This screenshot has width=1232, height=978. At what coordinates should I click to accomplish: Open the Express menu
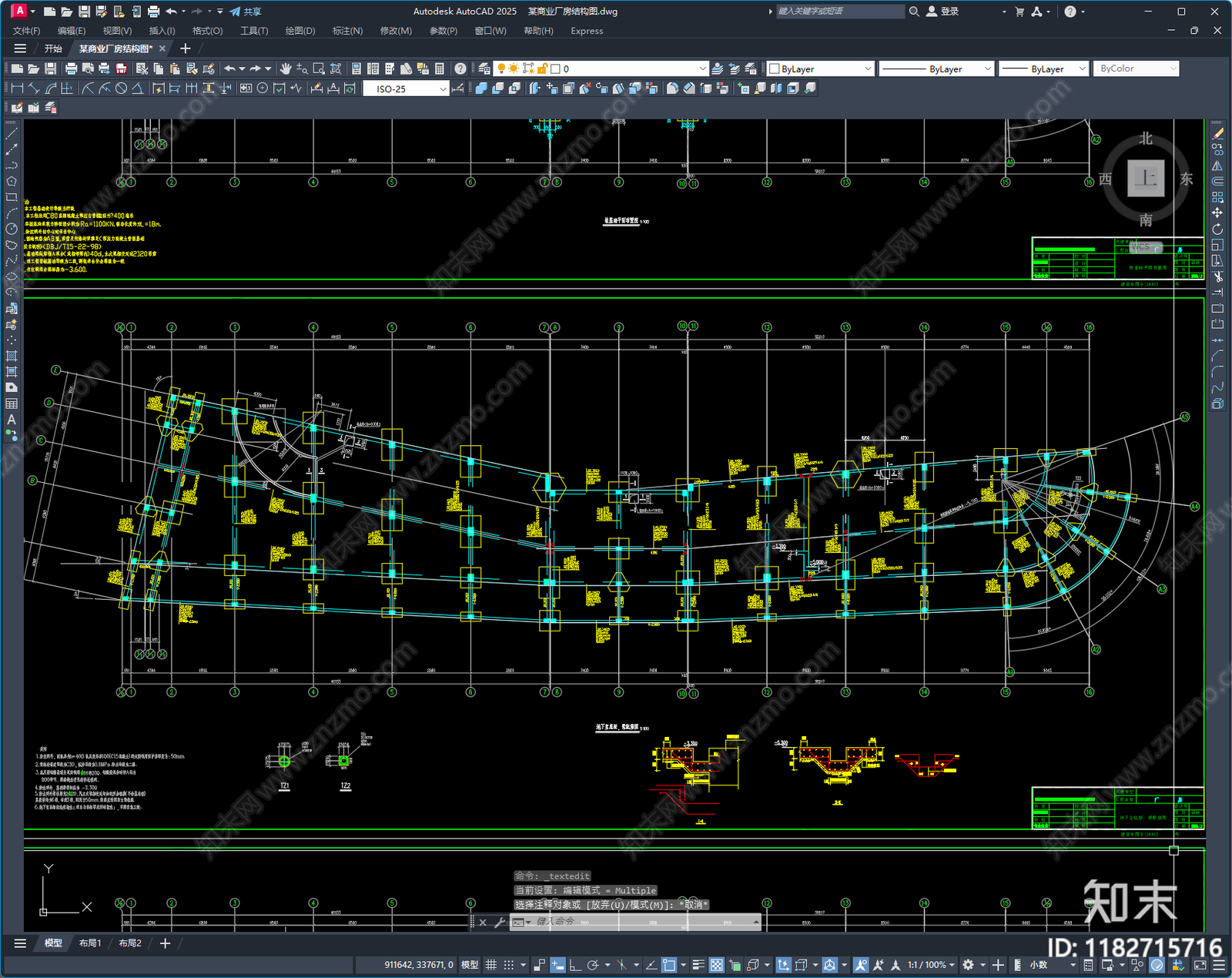pos(587,31)
